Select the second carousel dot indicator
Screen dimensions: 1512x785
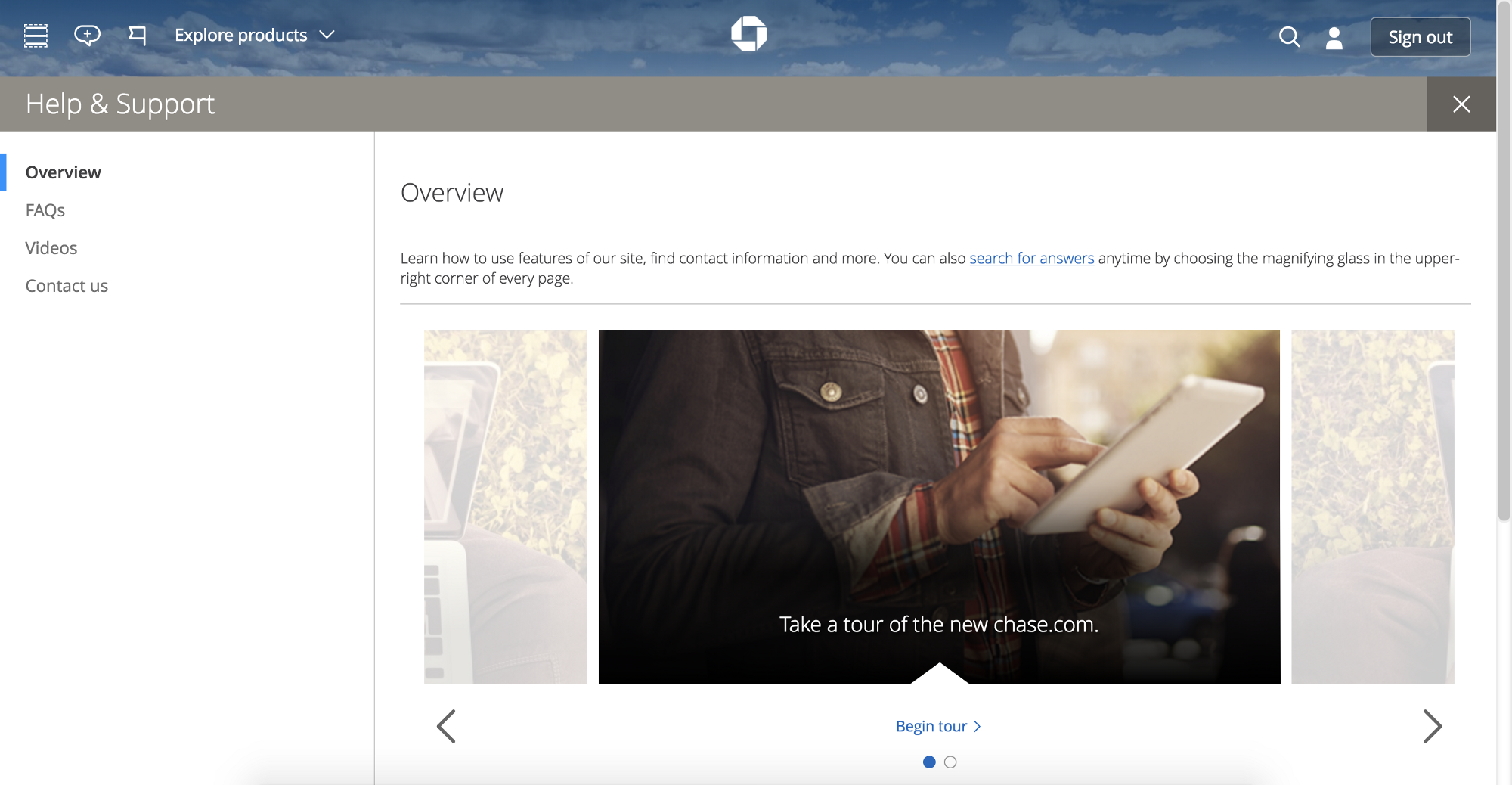coord(950,762)
